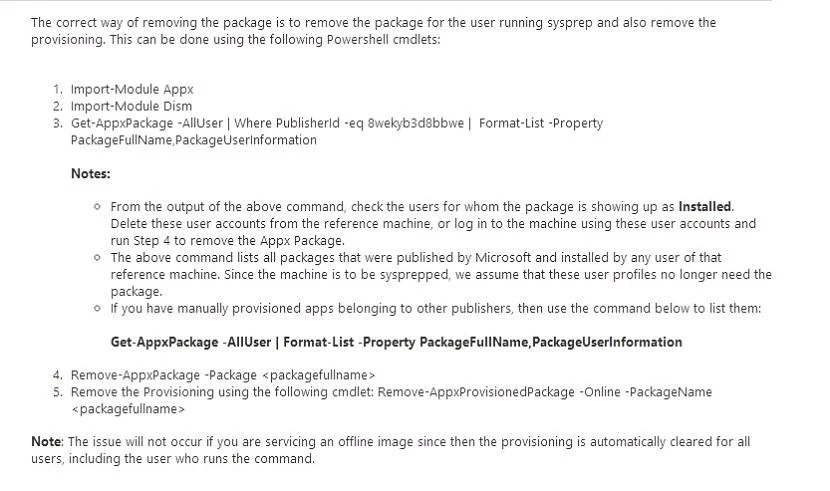Click the Import-Module Appx command text
The width and height of the screenshot is (830, 491).
(x=132, y=89)
